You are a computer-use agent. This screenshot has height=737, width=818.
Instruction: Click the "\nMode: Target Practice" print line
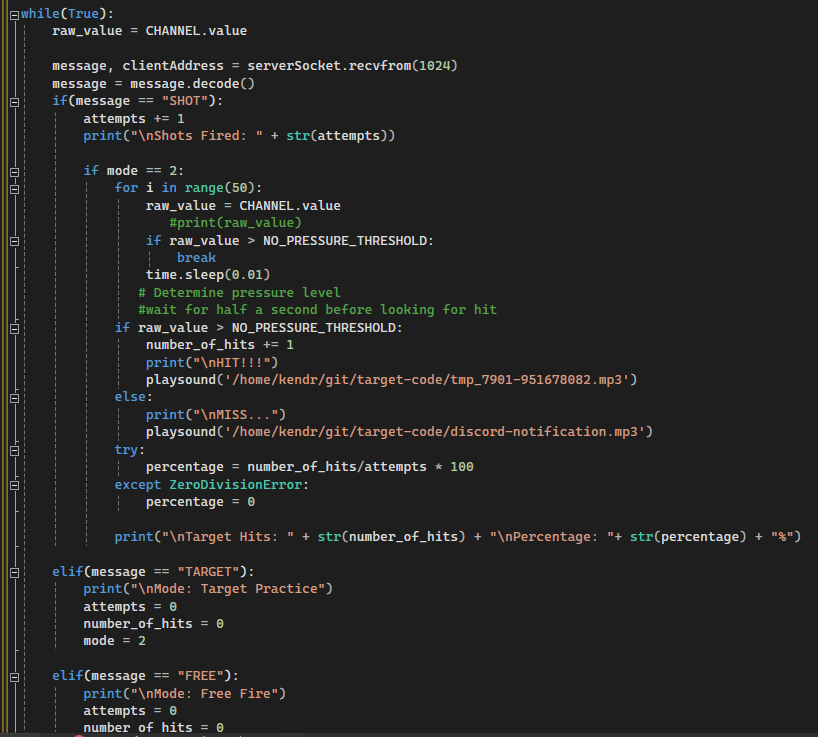[208, 589]
